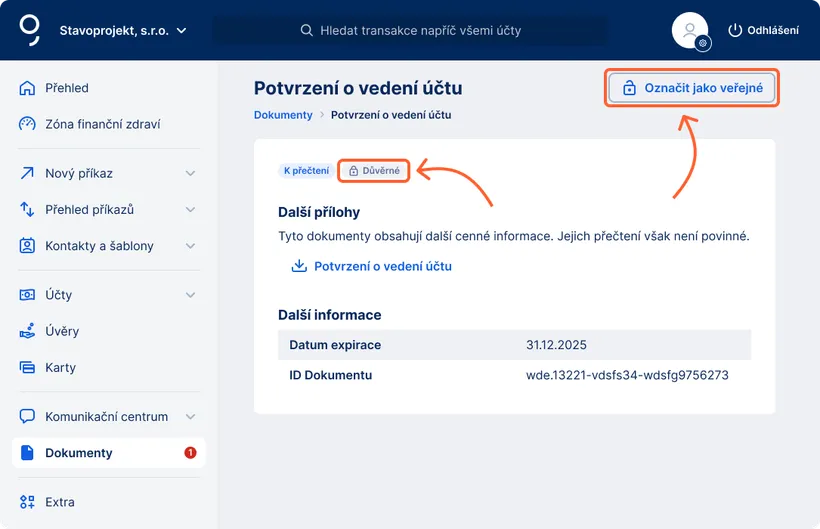Screen dimensions: 820x529
Task: Click the Dokumenty file icon
Action: pyautogui.click(x=27, y=453)
